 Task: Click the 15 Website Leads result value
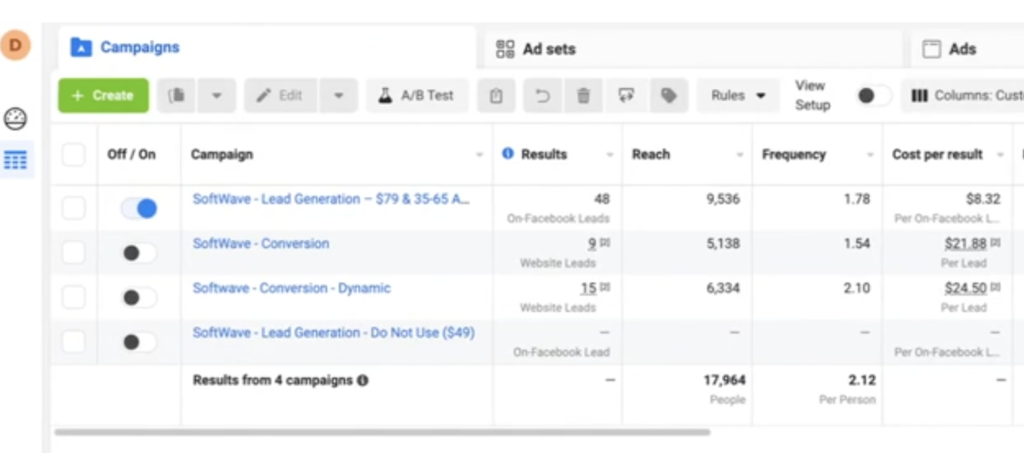tap(588, 288)
